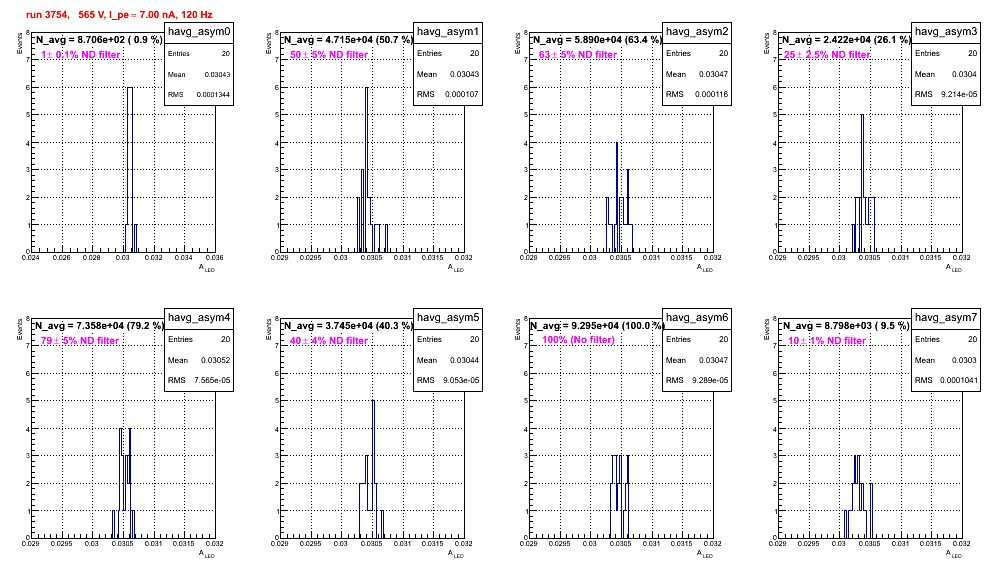Image resolution: width=996 pixels, height=572 pixels.
Task: Click Mean value 0.03043 in havg_asym1 box
Action: pos(464,74)
